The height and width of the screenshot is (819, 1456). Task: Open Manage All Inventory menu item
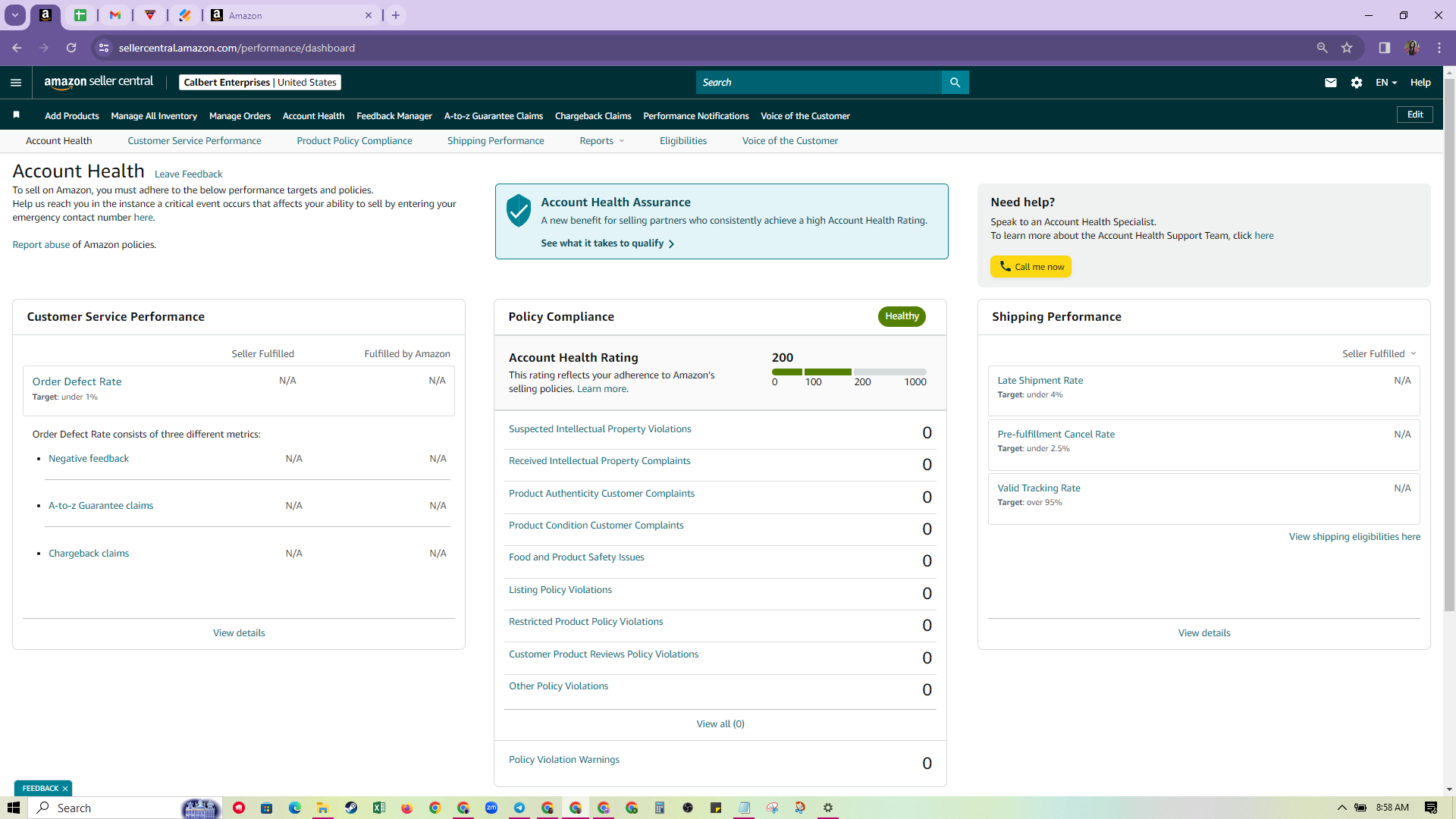[x=154, y=116]
